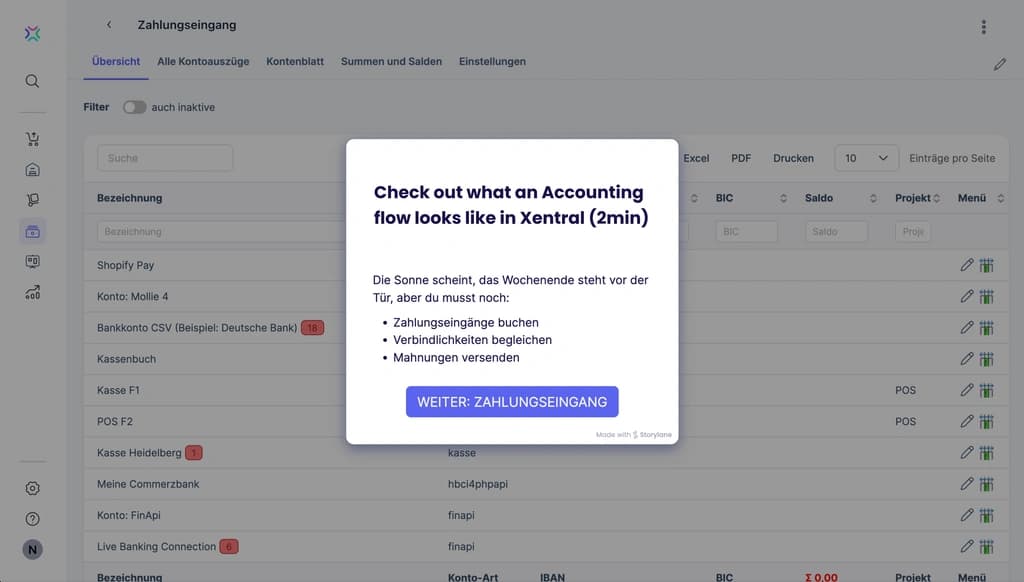
Task: Go back using the arrow beside Zahlungseingang
Action: [109, 25]
